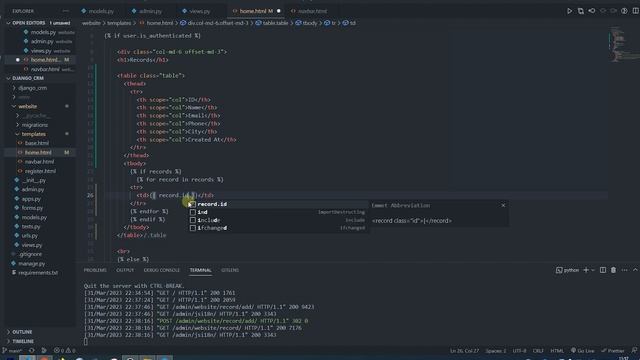This screenshot has width=640, height=360.
Task: Open terminal launch profile dropdown arrow
Action: [x=593, y=270]
